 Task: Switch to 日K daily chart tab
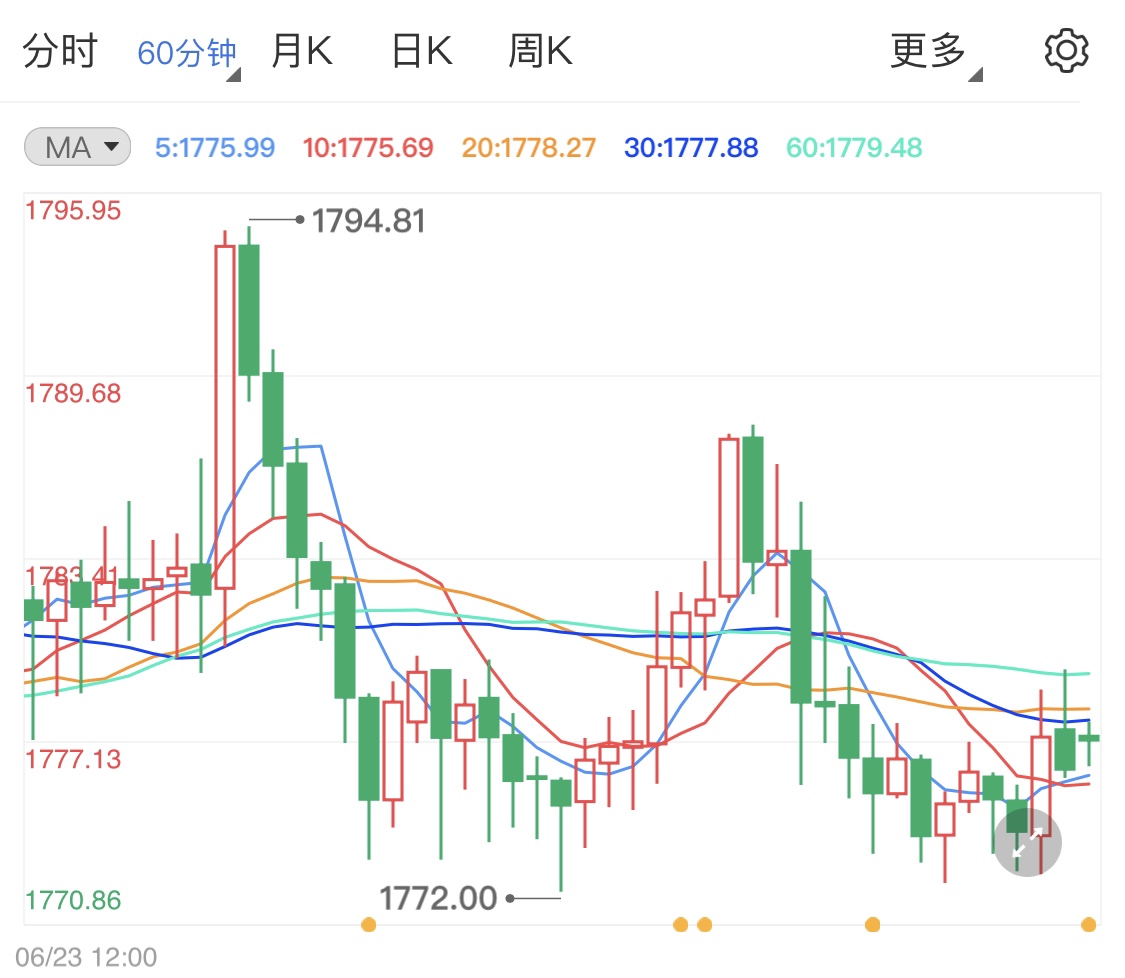pyautogui.click(x=422, y=52)
